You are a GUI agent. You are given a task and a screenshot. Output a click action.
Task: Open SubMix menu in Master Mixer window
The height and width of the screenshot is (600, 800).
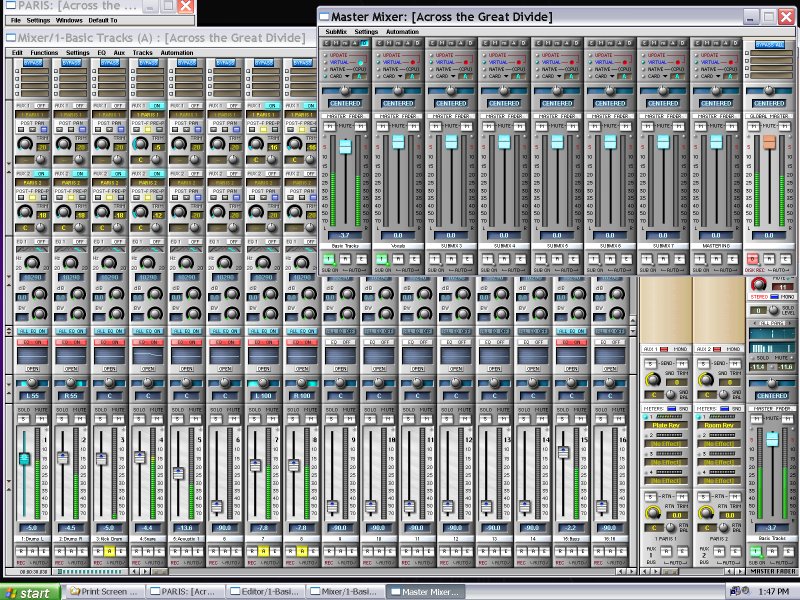[x=336, y=32]
